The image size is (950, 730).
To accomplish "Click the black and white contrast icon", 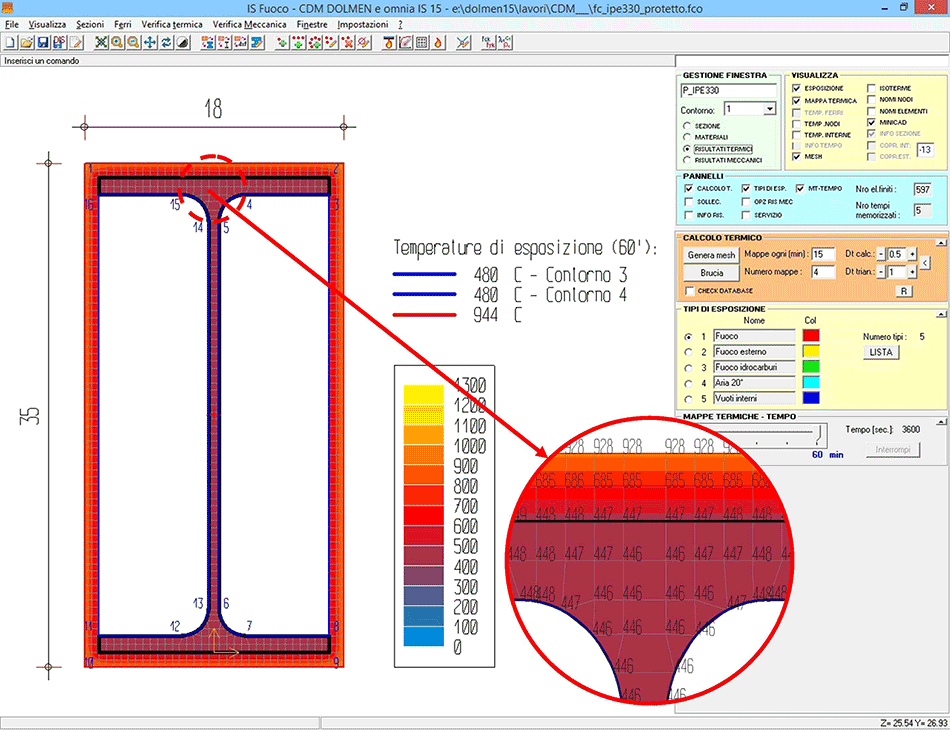I will (182, 42).
